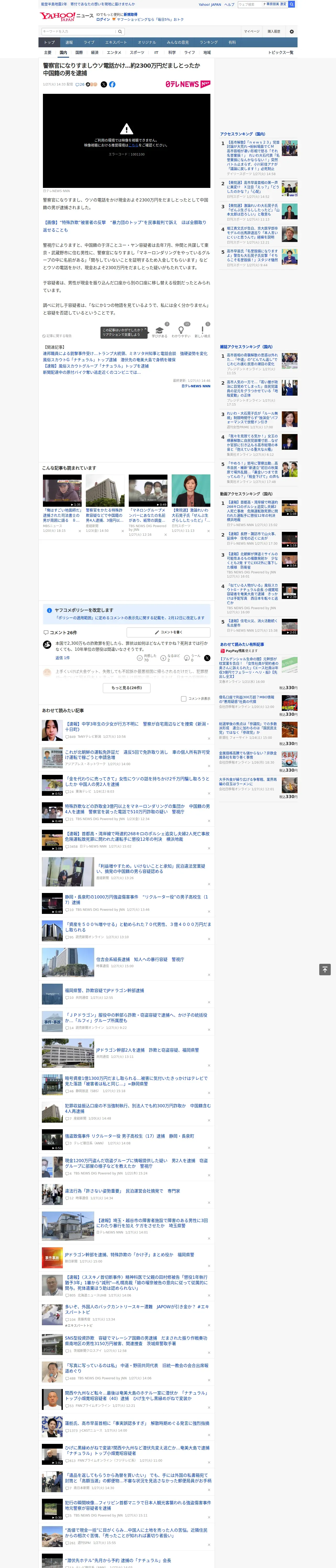Select ライブ main tab
This screenshot has width=336, height=1568.
coord(89,43)
